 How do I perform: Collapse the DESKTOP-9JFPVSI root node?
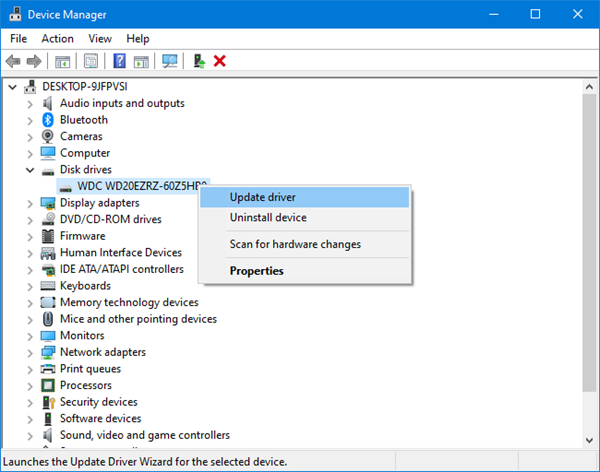[x=13, y=87]
